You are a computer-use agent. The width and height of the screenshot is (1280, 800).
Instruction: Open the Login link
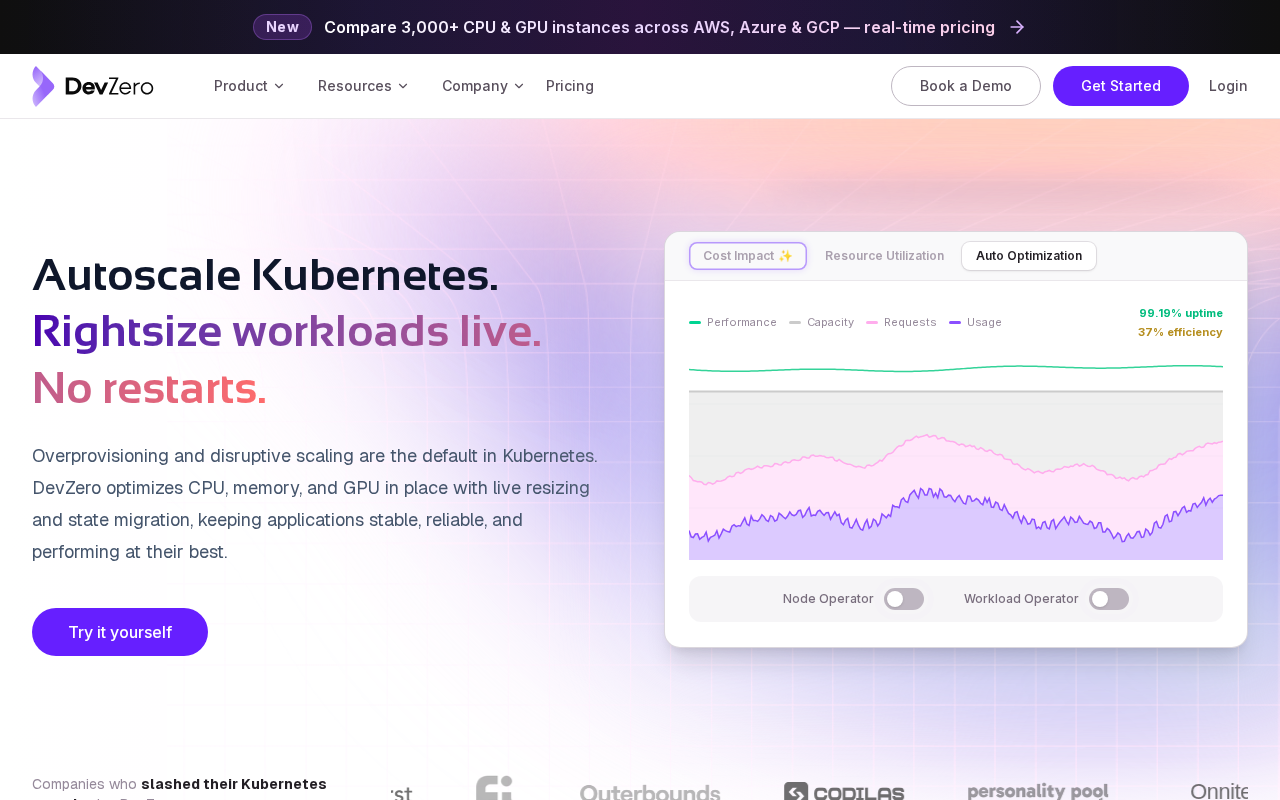[x=1228, y=86]
